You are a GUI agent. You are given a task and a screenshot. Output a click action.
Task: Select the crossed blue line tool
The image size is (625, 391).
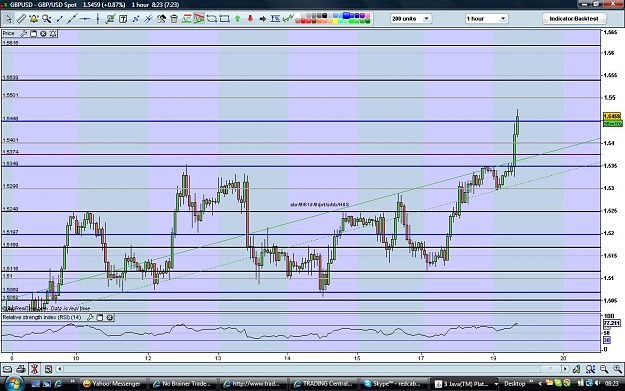click(148, 18)
